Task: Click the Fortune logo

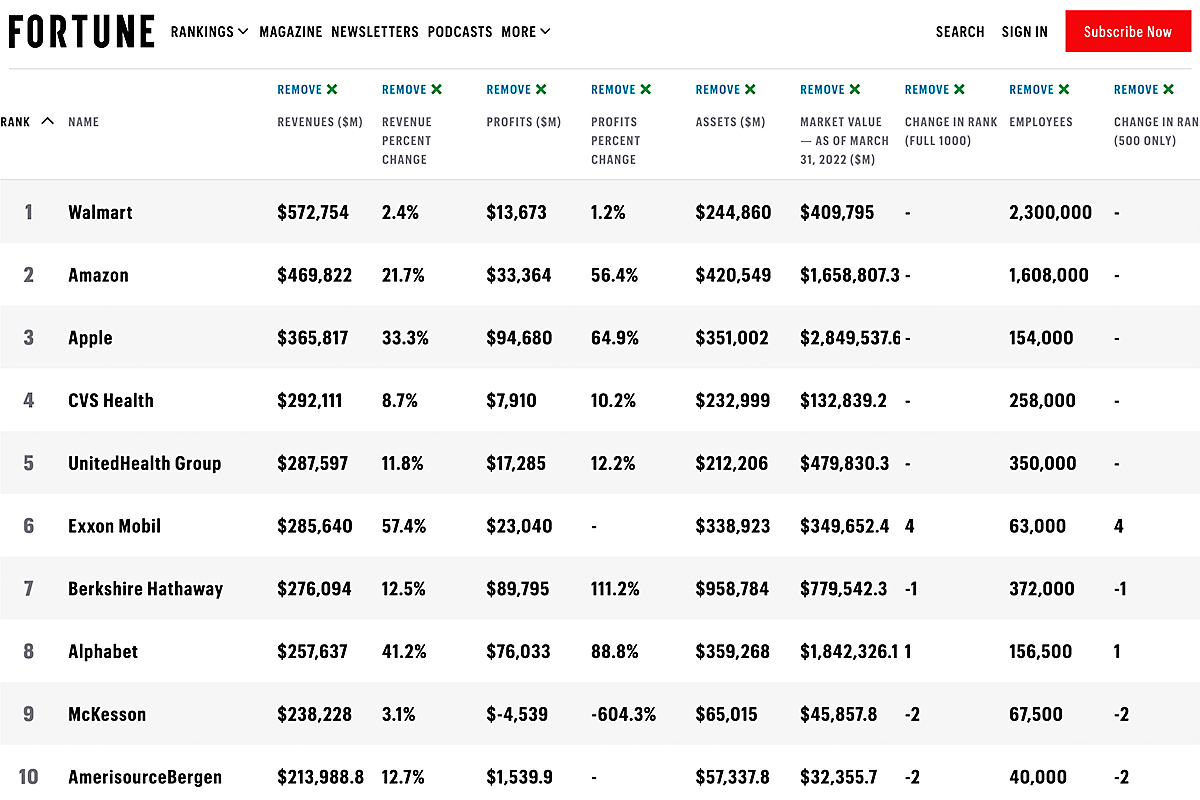Action: coord(82,32)
